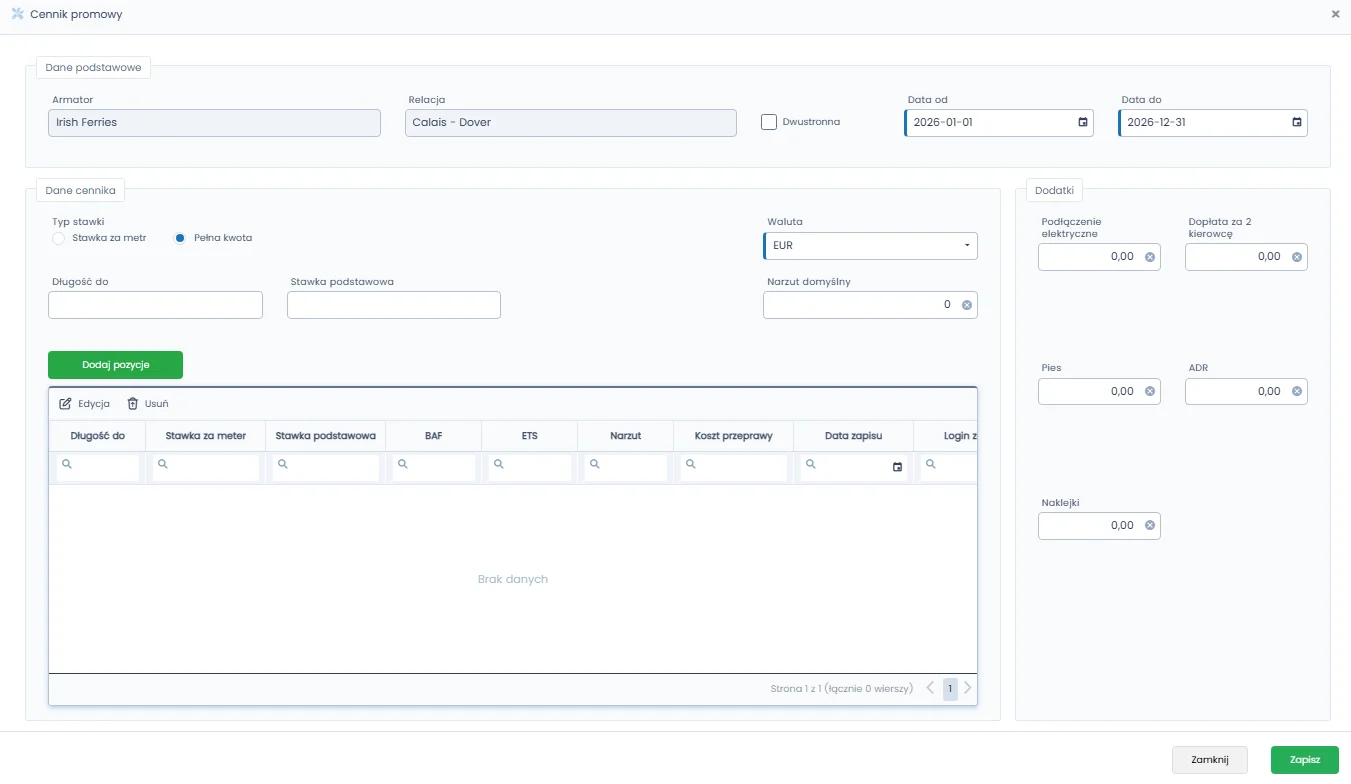
Task: Go to previous page of the grid
Action: 930,688
